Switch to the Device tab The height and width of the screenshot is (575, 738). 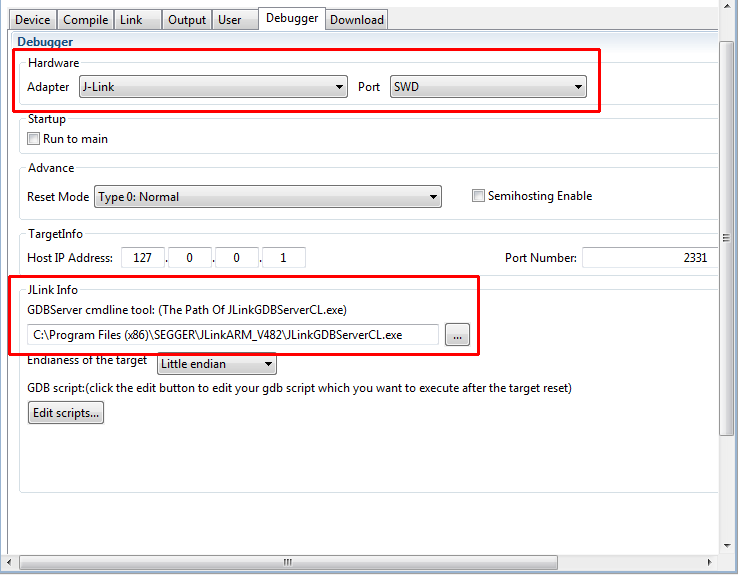[x=32, y=20]
